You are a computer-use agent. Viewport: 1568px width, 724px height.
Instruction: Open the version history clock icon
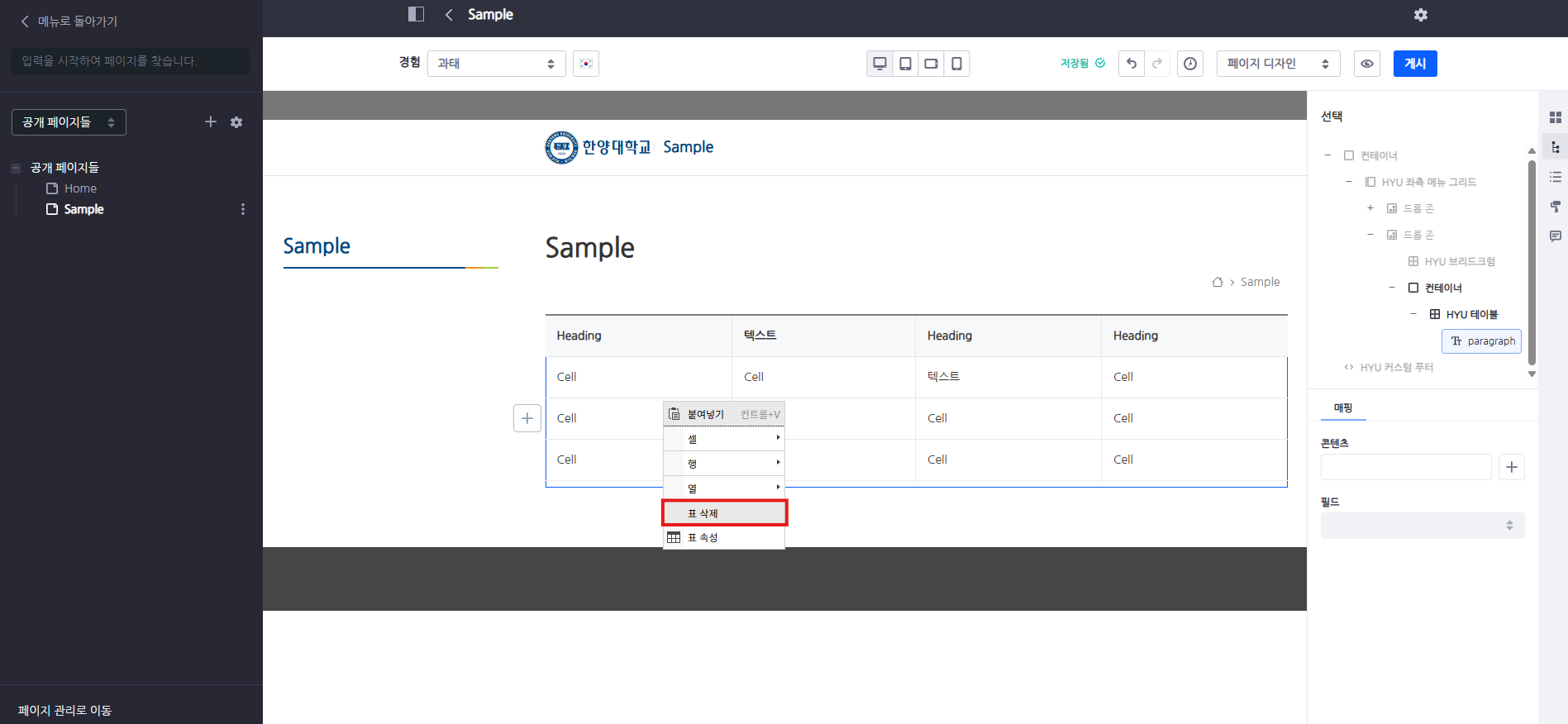1189,64
